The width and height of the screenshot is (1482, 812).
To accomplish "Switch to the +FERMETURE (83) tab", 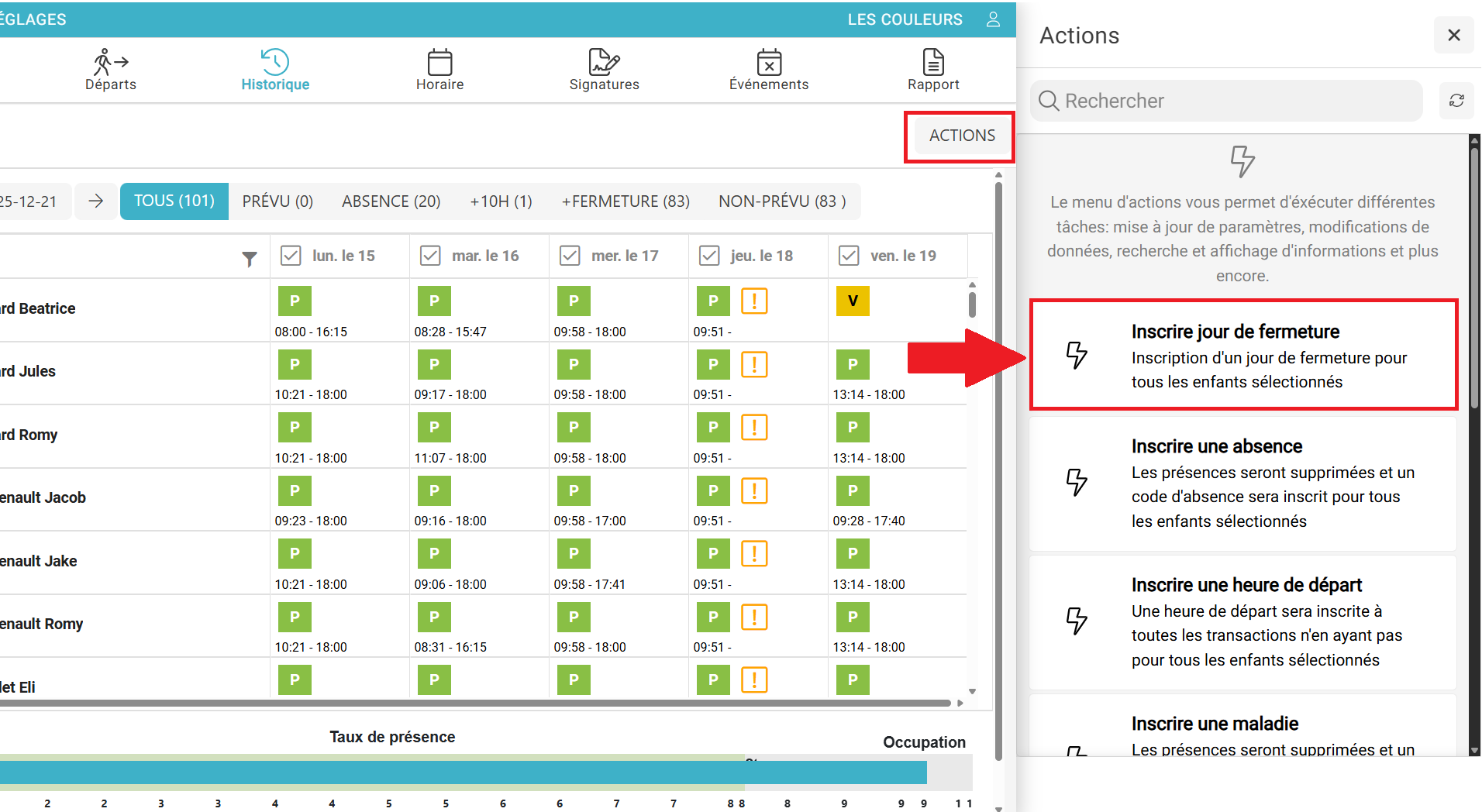I will pos(626,201).
